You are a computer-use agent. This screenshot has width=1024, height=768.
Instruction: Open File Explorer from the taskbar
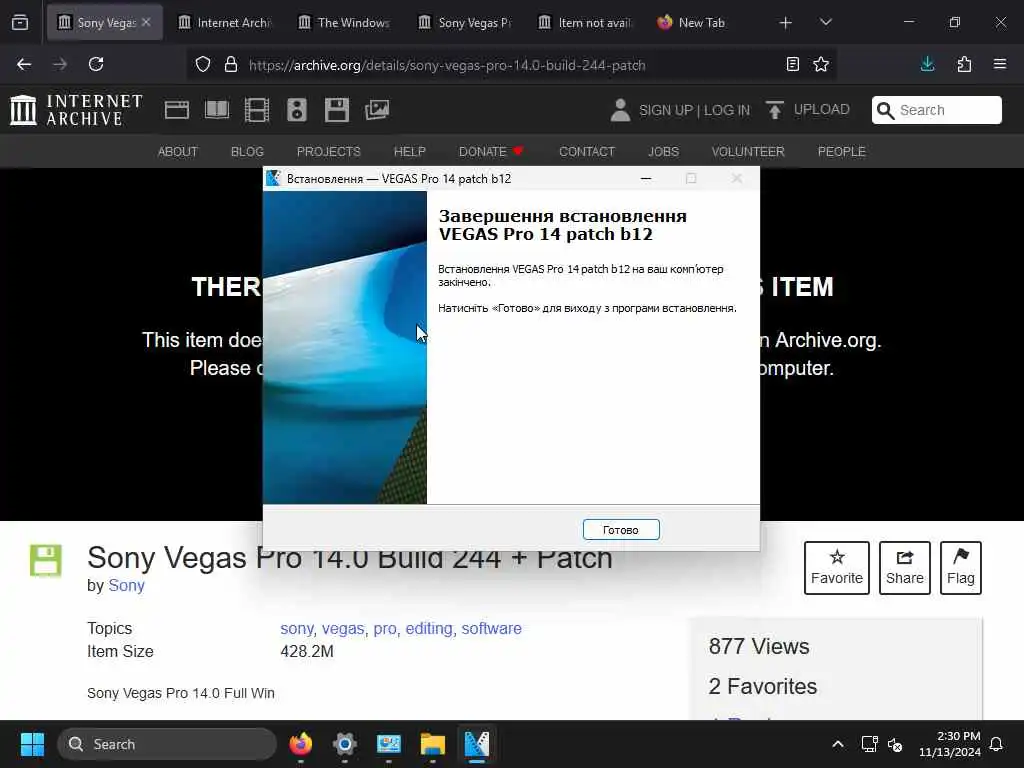[432, 744]
